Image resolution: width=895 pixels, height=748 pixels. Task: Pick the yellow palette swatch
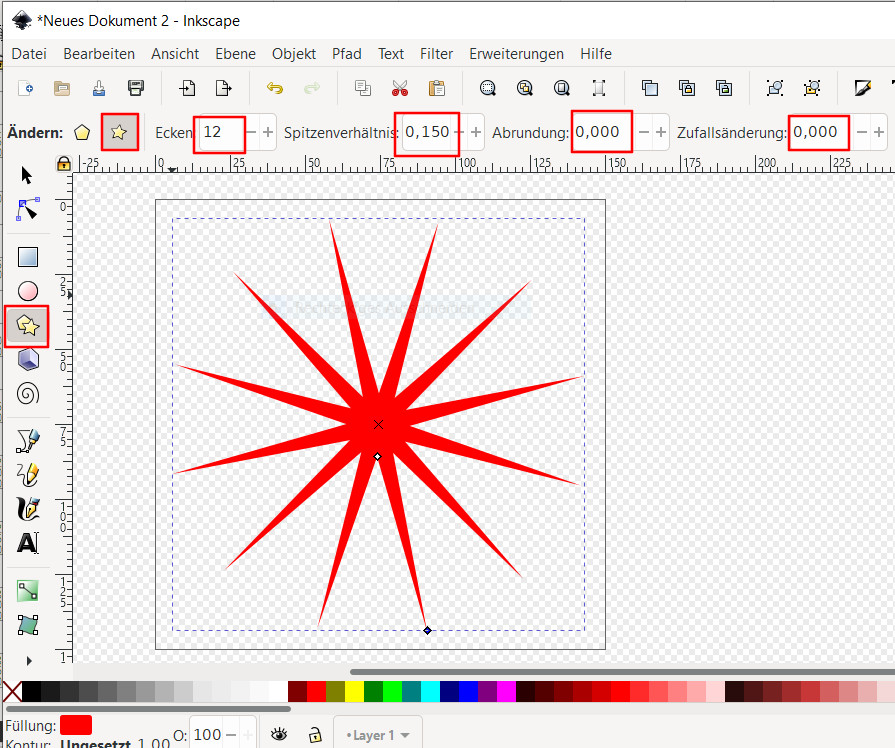click(x=354, y=691)
